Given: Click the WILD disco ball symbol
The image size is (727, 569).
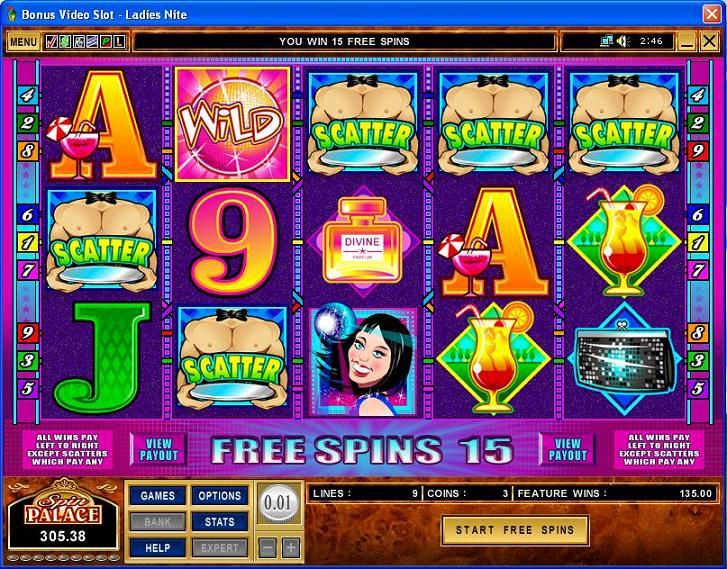Looking at the screenshot, I should [232, 124].
